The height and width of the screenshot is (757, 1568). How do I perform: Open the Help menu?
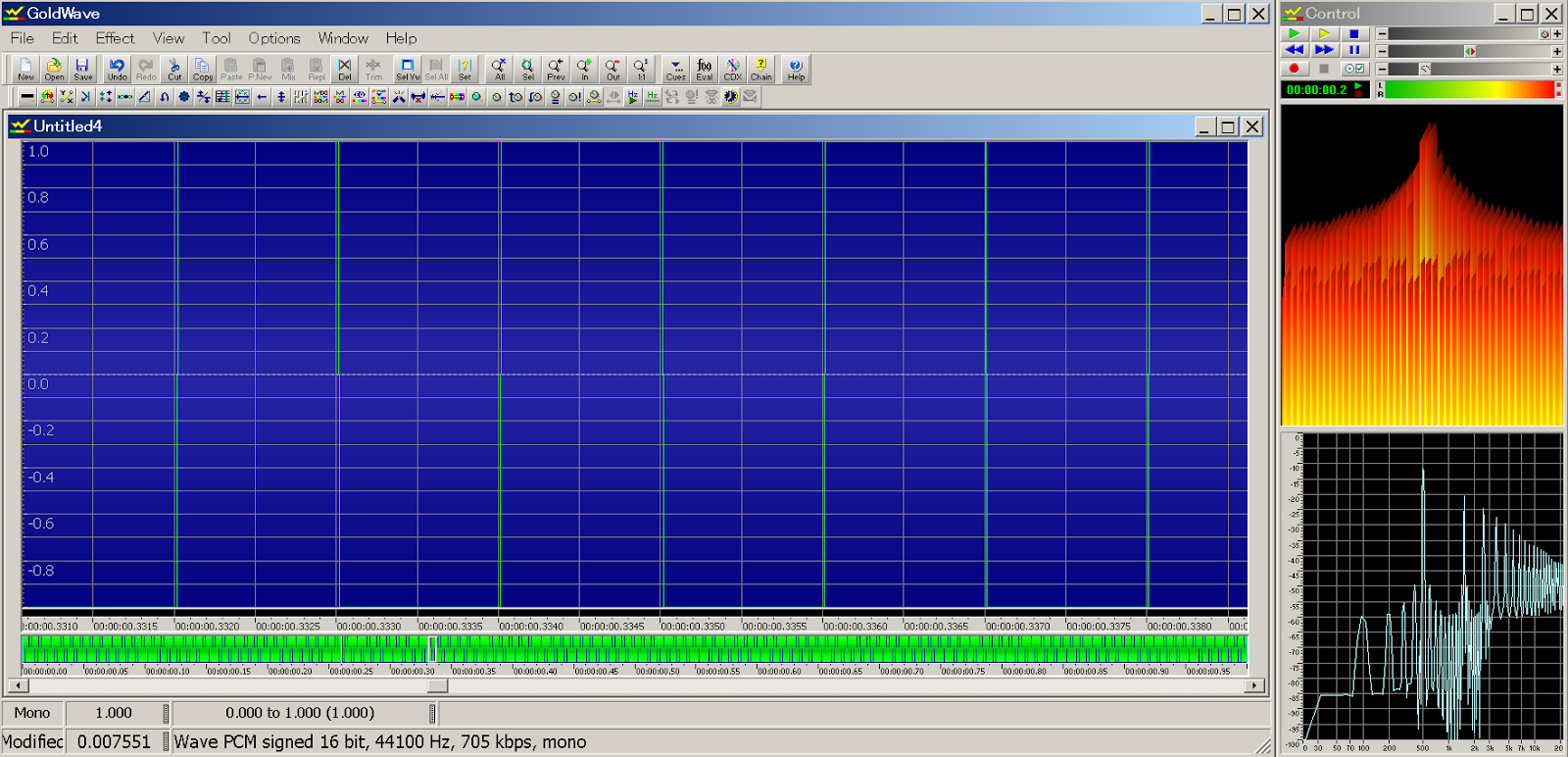coord(401,38)
